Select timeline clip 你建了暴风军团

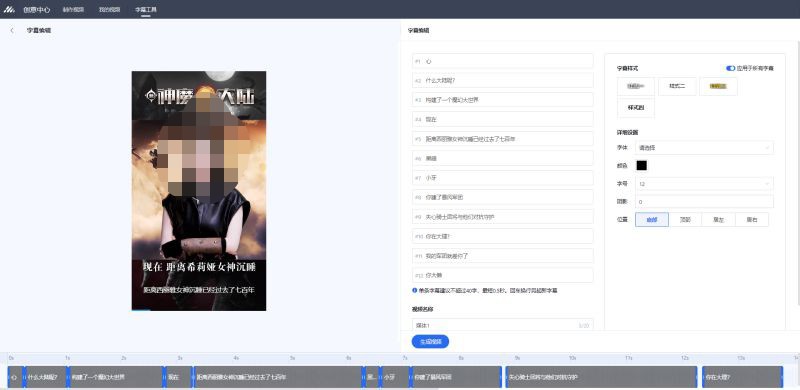tap(456, 377)
